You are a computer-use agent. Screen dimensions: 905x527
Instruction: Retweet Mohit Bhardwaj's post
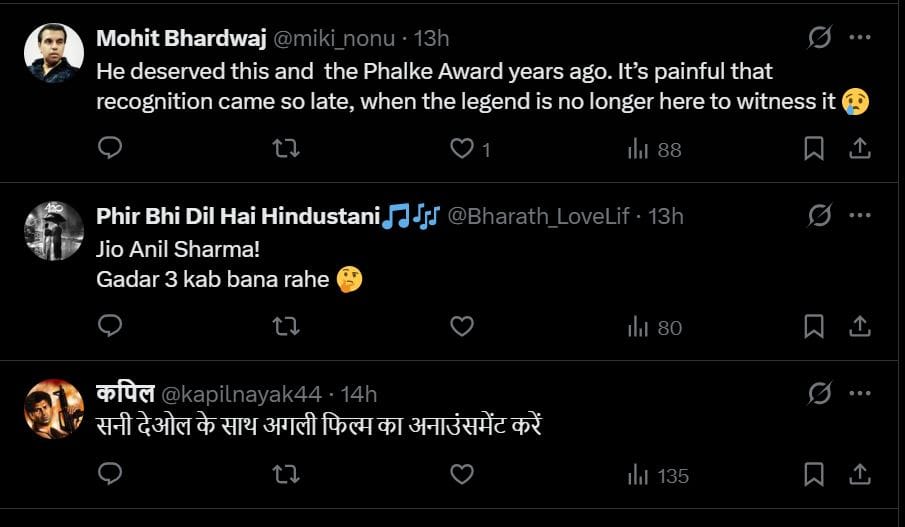coord(286,149)
